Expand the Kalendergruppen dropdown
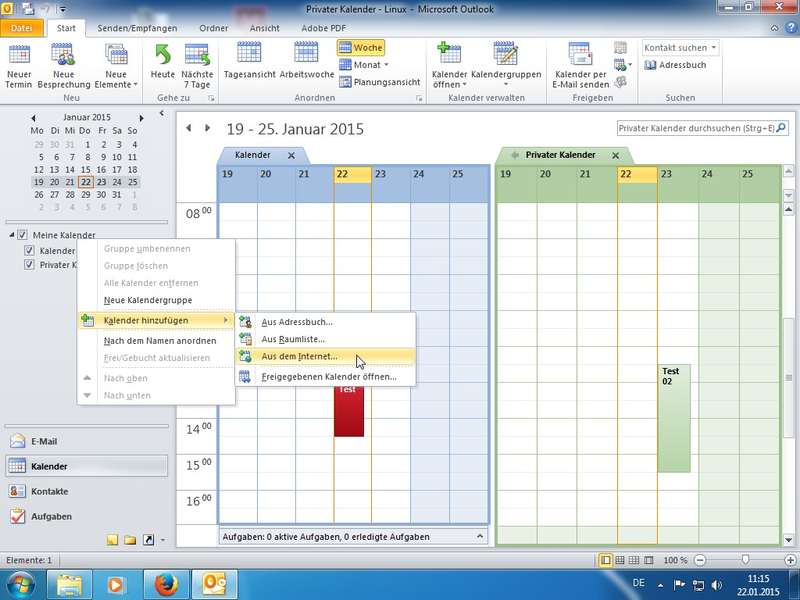The height and width of the screenshot is (600, 800). pyautogui.click(x=506, y=66)
